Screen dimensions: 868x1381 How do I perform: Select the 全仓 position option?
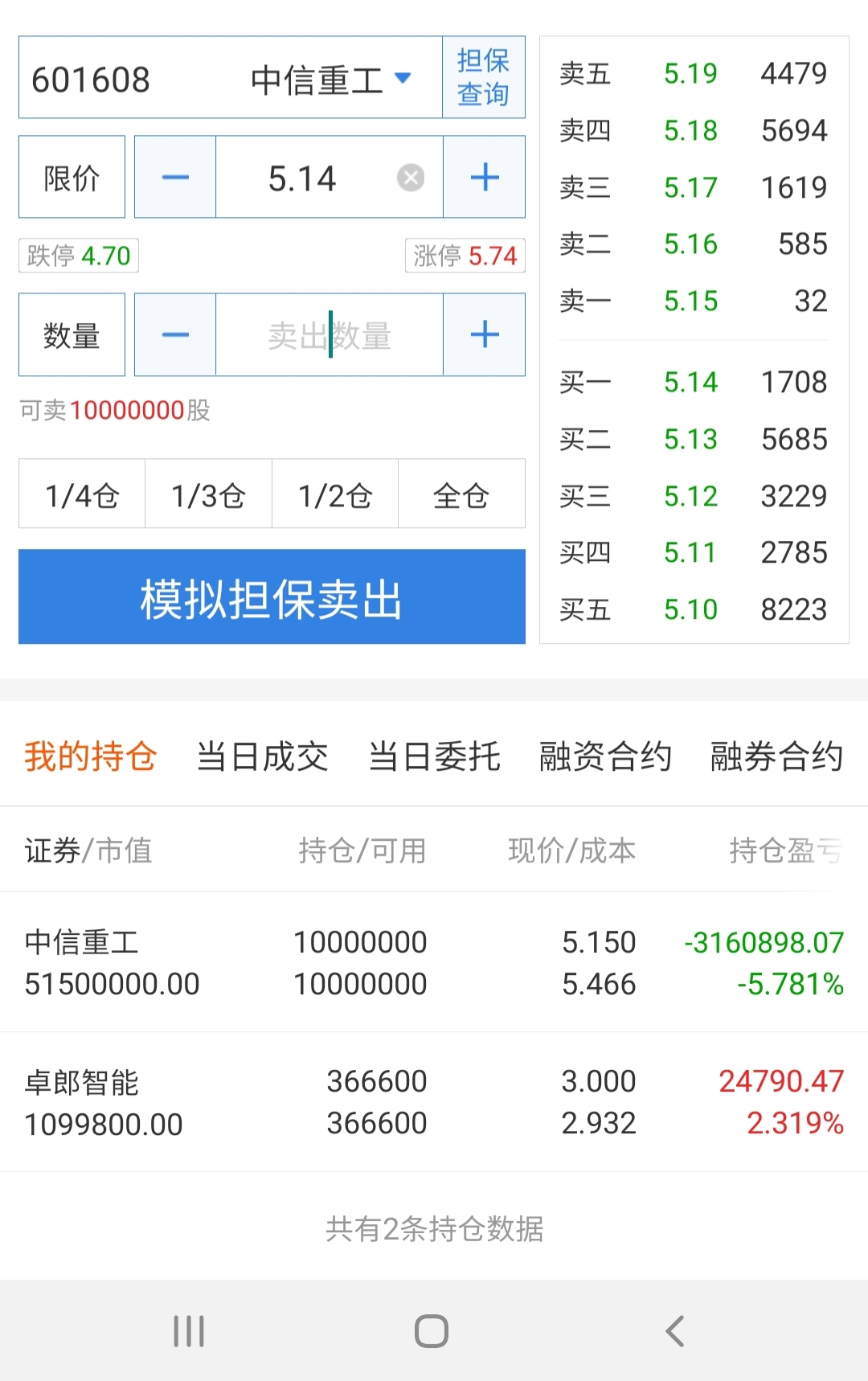[461, 494]
